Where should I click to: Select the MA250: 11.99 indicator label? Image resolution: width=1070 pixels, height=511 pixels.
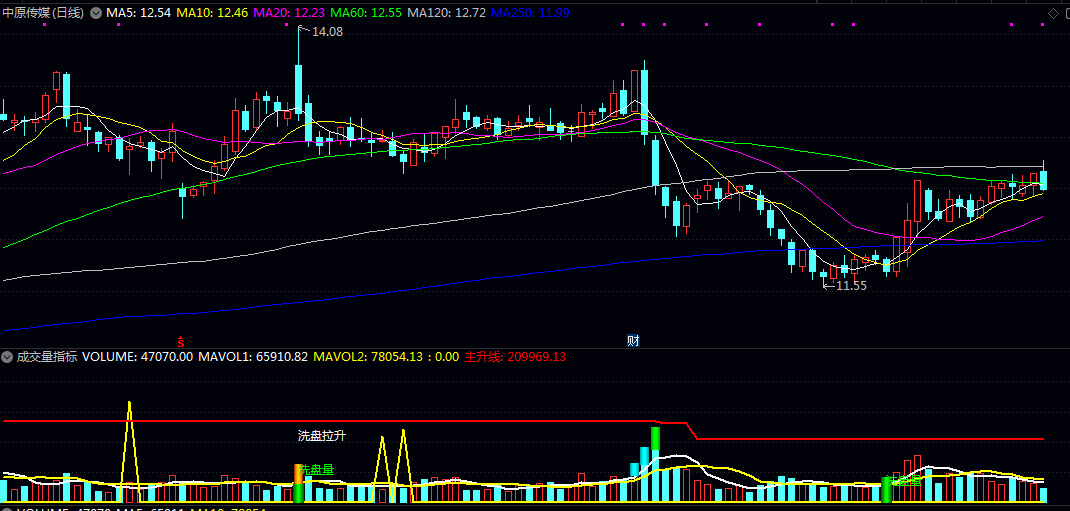click(x=532, y=13)
